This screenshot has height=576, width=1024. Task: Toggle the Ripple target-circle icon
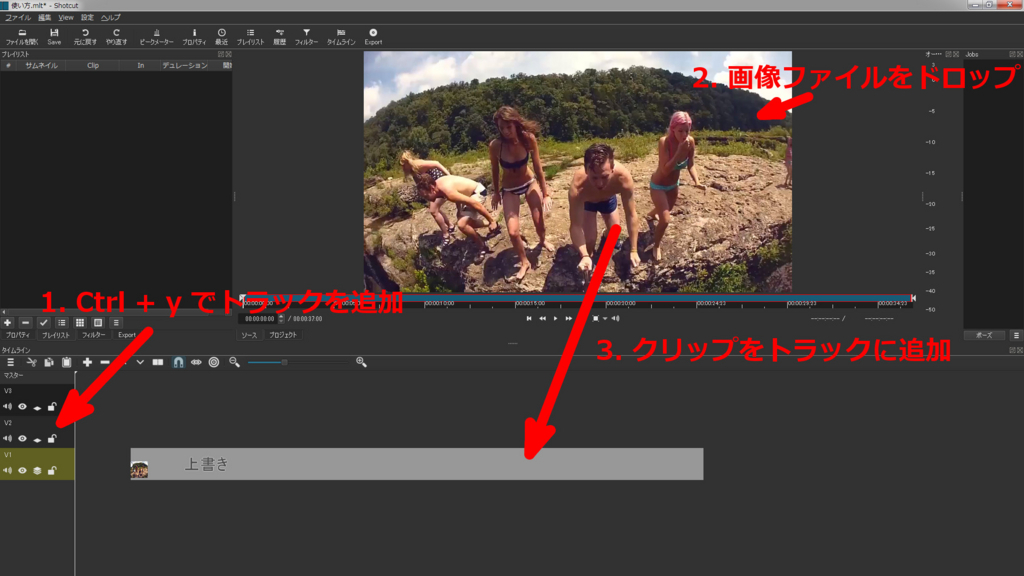214,362
